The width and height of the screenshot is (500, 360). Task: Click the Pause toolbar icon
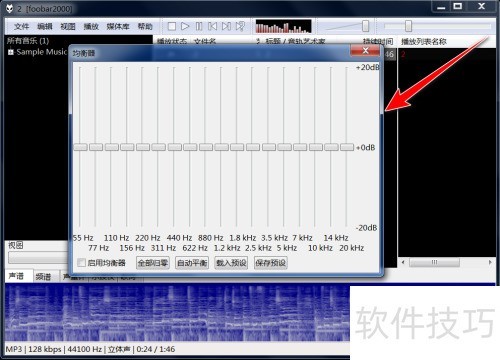[199, 26]
